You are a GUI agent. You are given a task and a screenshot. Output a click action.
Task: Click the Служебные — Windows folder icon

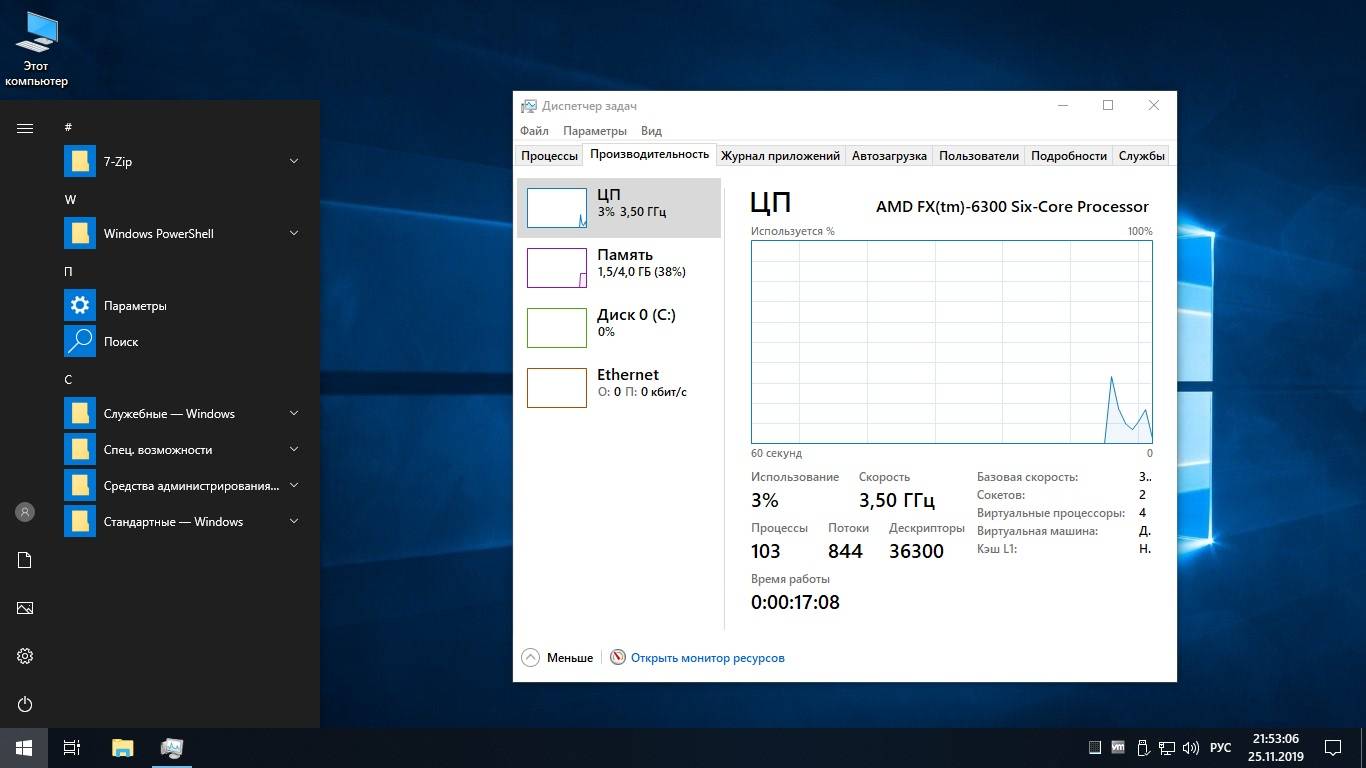[x=80, y=413]
